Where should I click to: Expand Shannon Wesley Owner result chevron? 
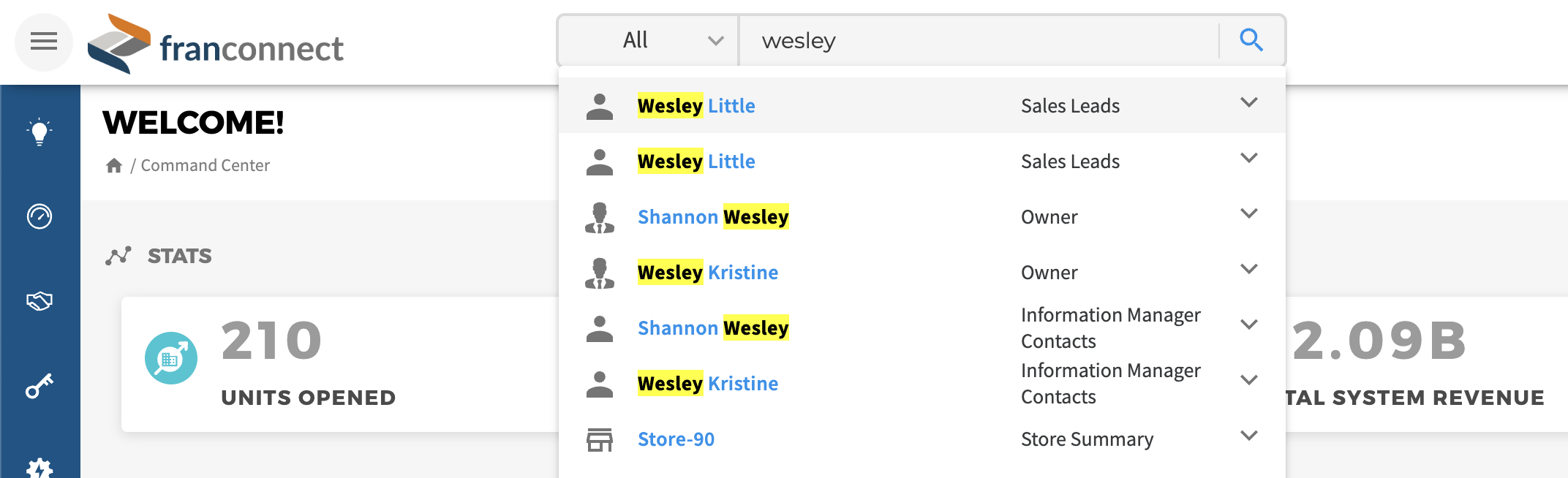(1249, 213)
